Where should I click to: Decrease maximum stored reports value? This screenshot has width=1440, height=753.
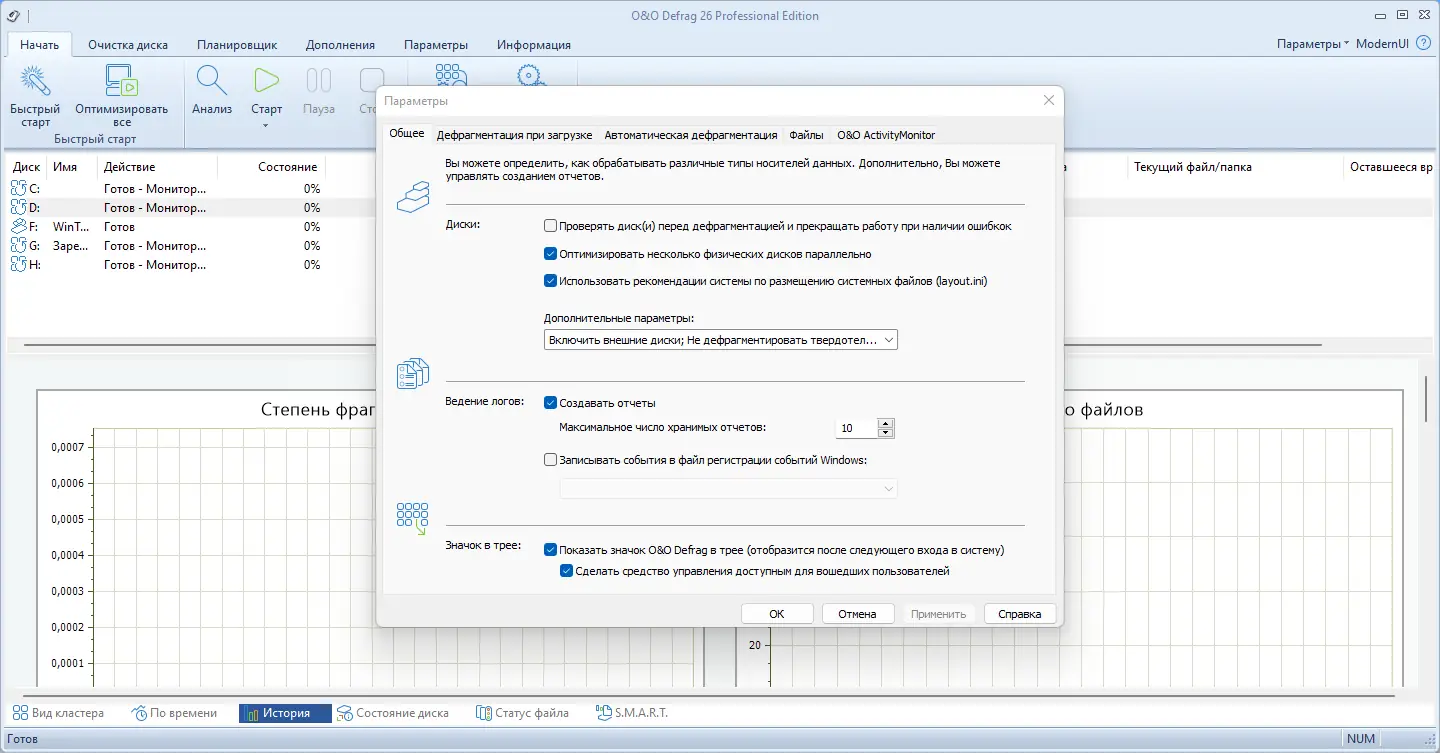(885, 433)
